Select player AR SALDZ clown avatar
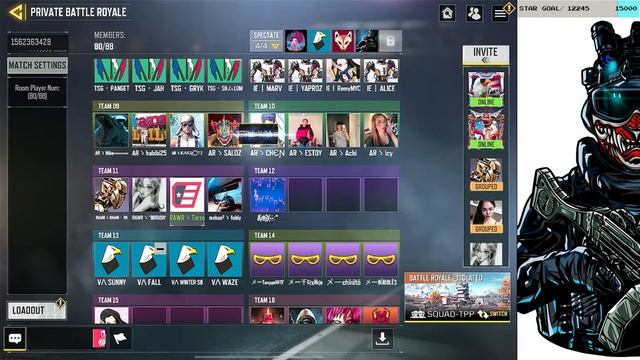Viewport: 640px width, 360px height. 224,130
